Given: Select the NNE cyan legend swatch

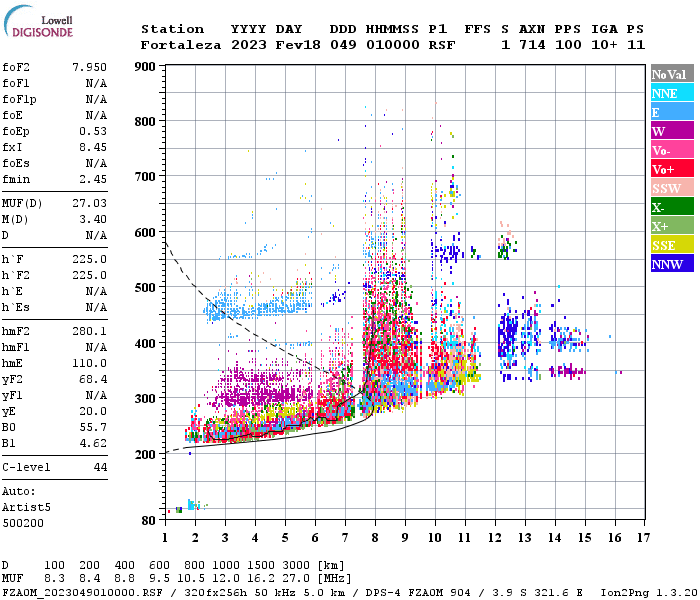Looking at the screenshot, I should pyautogui.click(x=672, y=93).
